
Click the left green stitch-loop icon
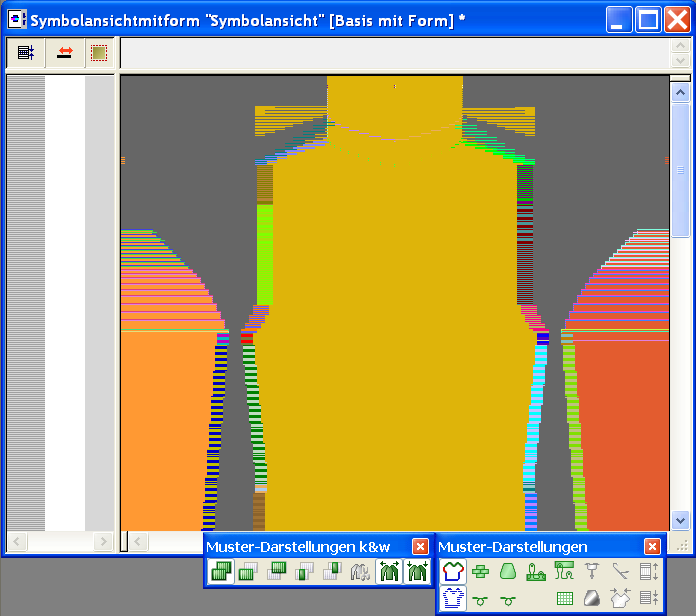480,600
